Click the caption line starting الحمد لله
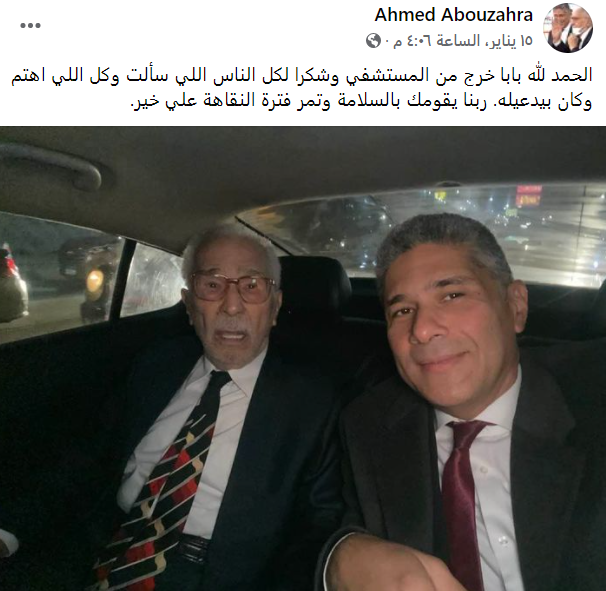 pyautogui.click(x=301, y=75)
